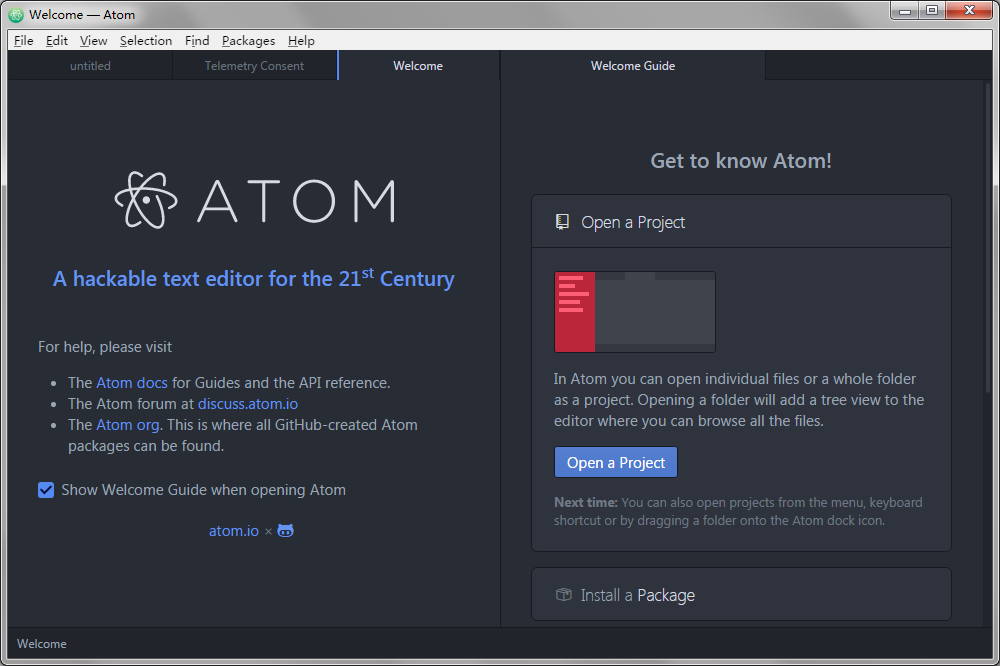Image resolution: width=1000 pixels, height=666 pixels.
Task: Close the Atom window
Action: (x=969, y=11)
